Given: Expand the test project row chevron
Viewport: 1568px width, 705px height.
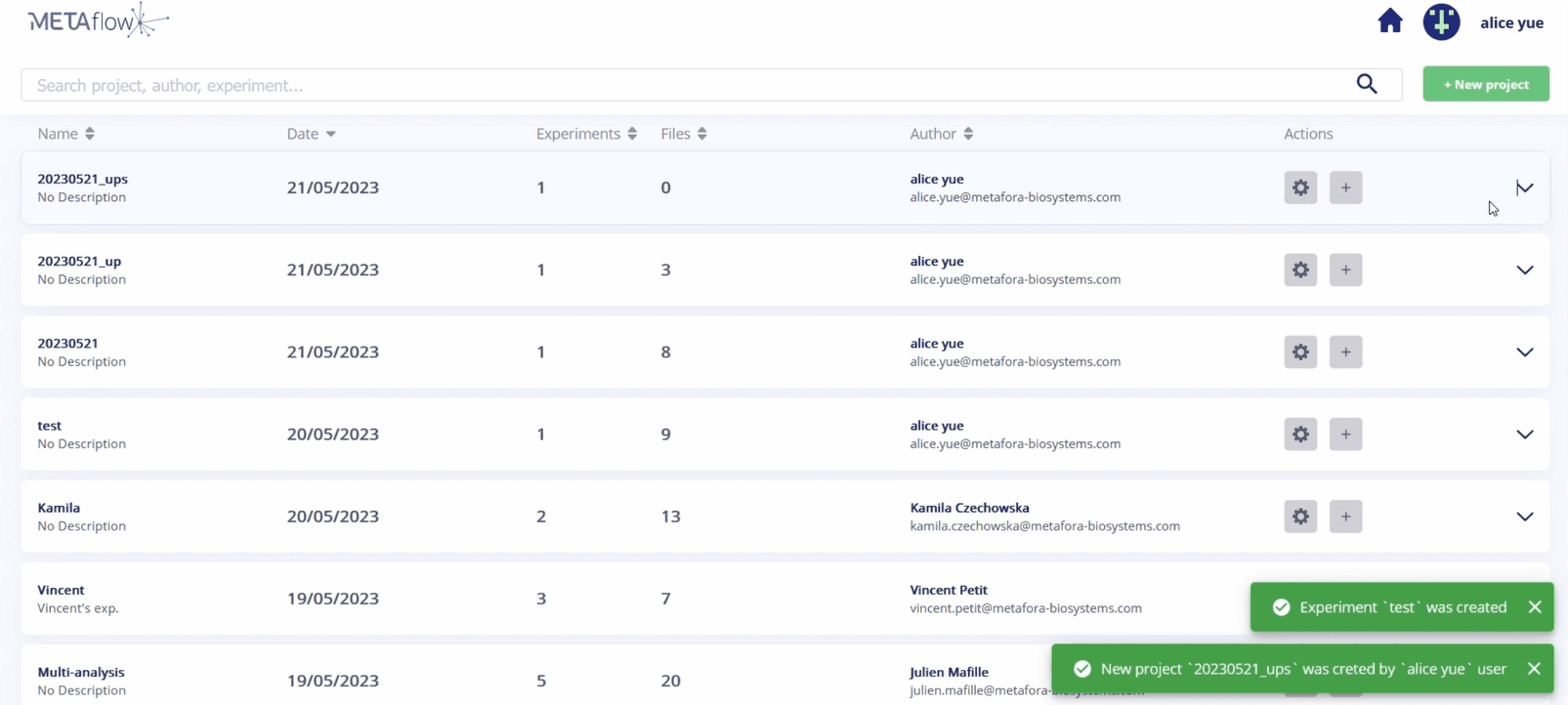Looking at the screenshot, I should (1524, 435).
